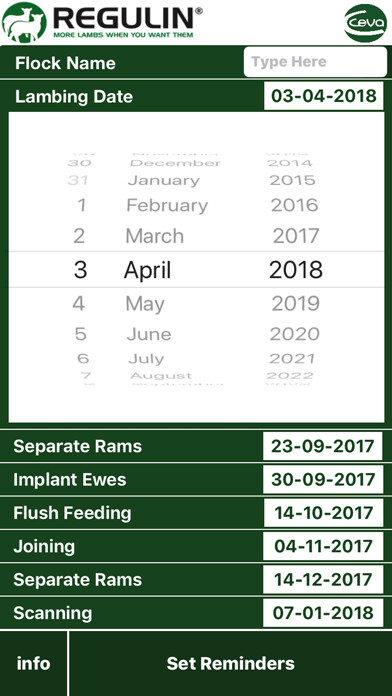Viewport: 392px width, 696px height.
Task: Tap the Implant Ewes date 30-09-2017
Action: pyautogui.click(x=323, y=479)
